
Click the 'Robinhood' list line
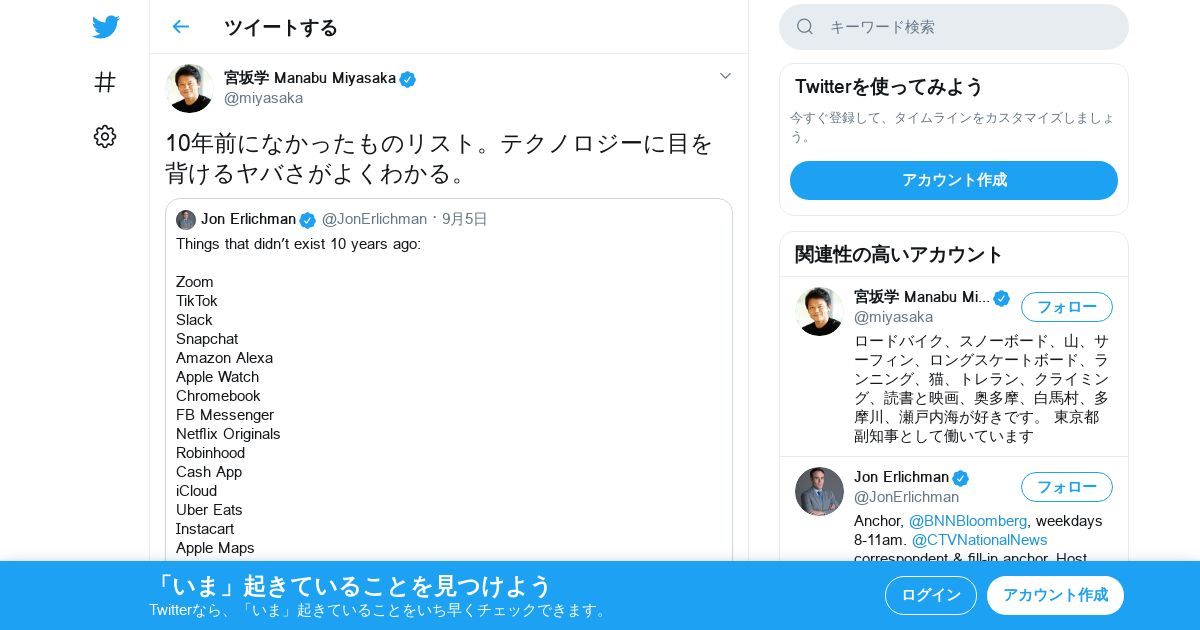coord(210,453)
